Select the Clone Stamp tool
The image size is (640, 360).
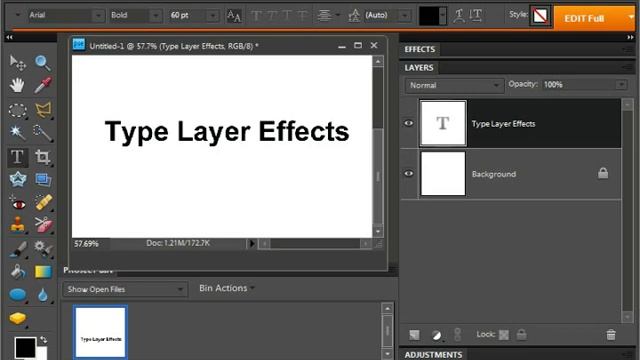point(18,225)
